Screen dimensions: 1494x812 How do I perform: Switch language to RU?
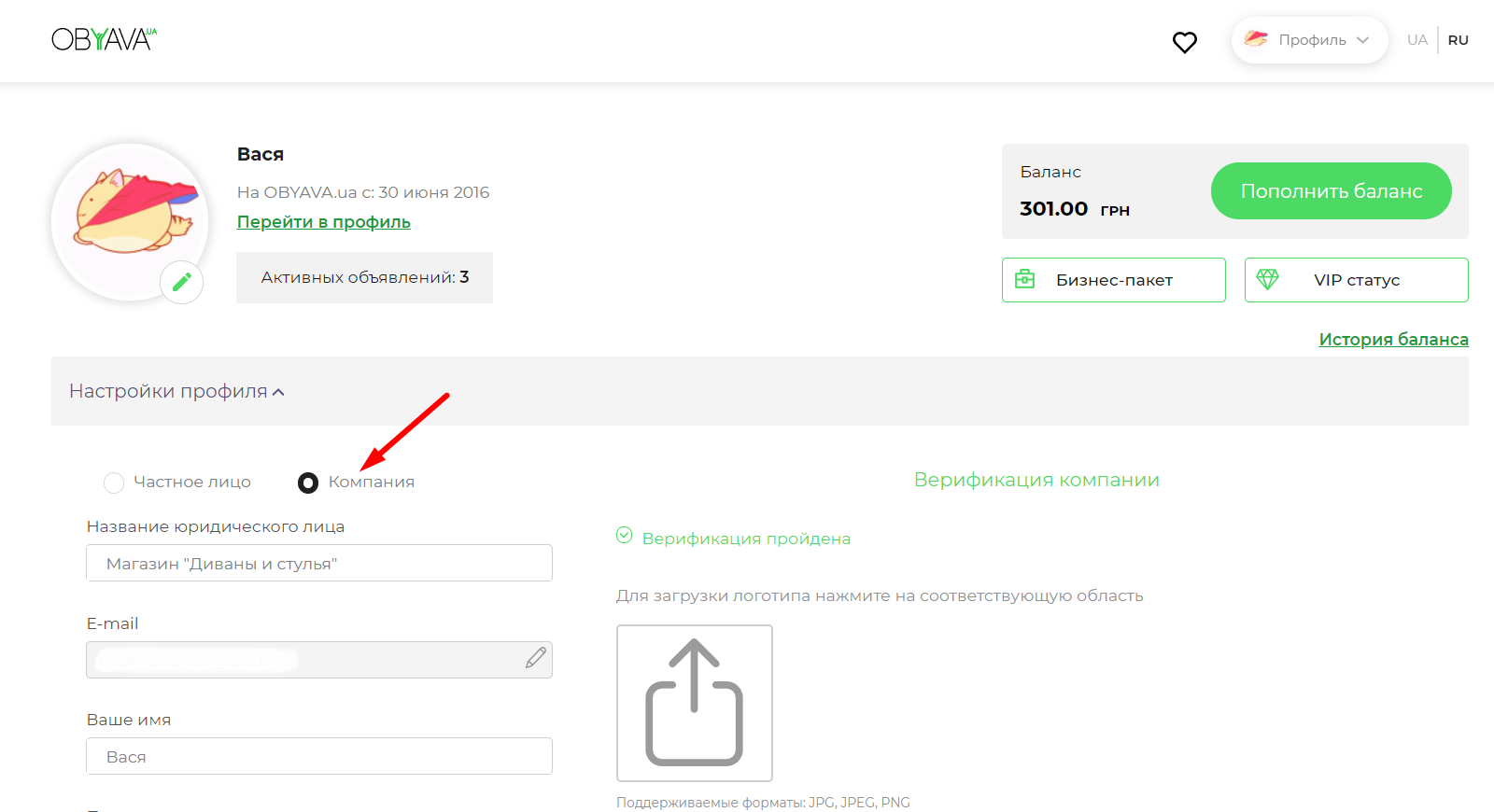1458,40
